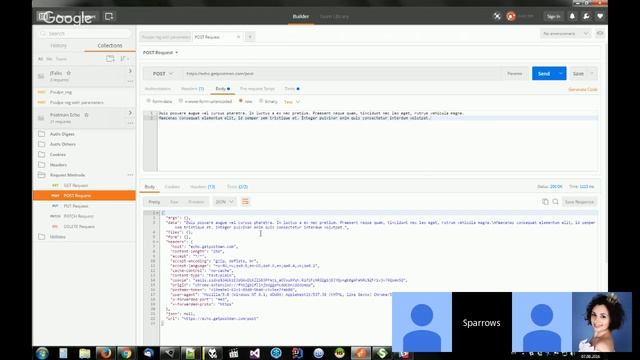Switch response view to Raw

[174, 202]
